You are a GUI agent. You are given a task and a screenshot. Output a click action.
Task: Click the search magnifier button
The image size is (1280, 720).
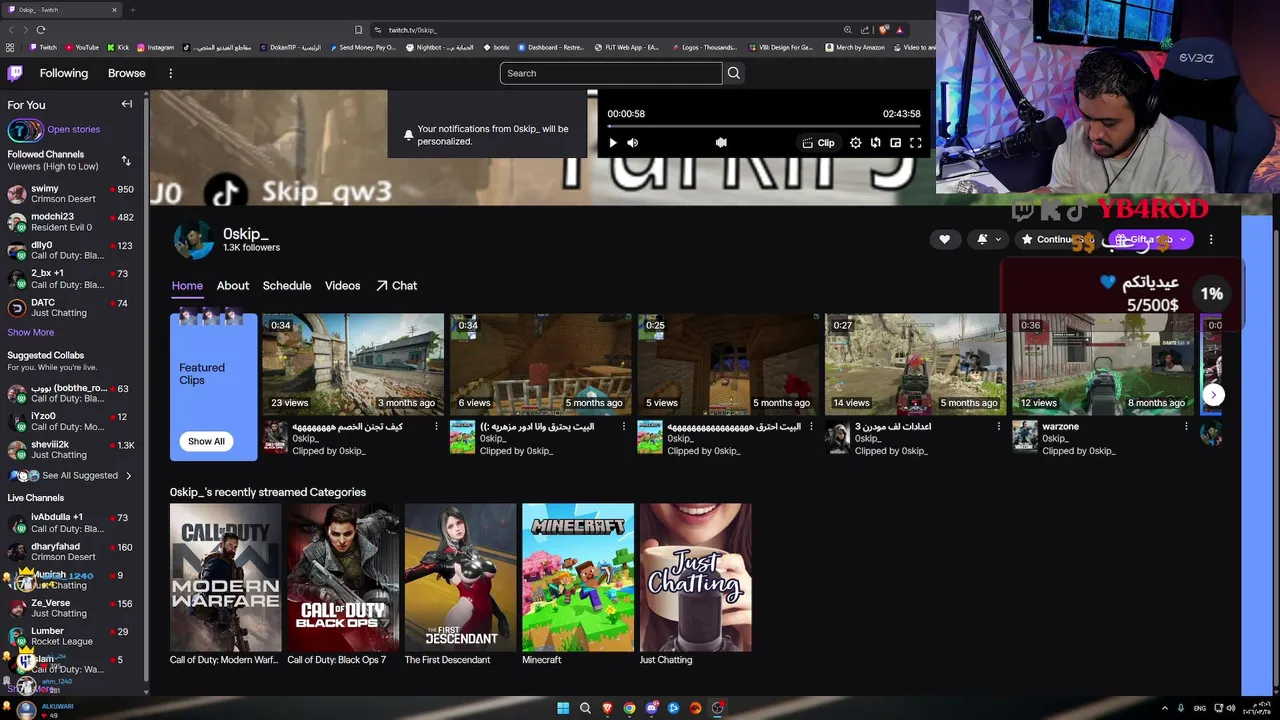(x=734, y=73)
